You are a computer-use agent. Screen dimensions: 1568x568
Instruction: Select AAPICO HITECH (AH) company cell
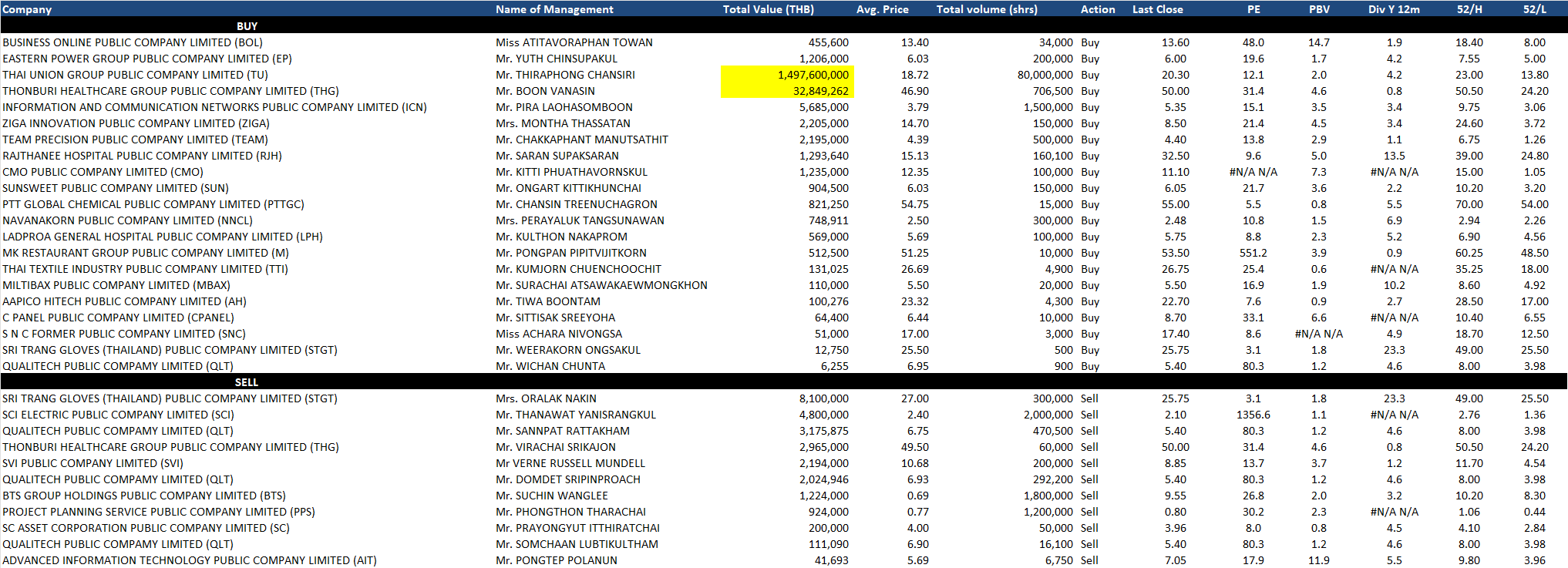(x=124, y=301)
